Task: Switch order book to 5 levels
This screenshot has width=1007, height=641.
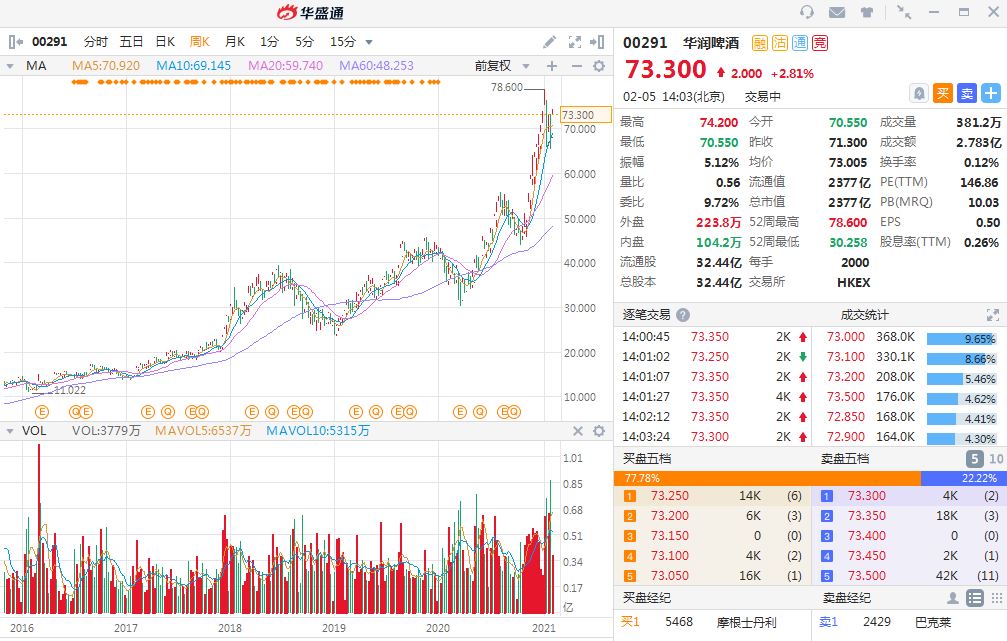Action: tap(973, 458)
